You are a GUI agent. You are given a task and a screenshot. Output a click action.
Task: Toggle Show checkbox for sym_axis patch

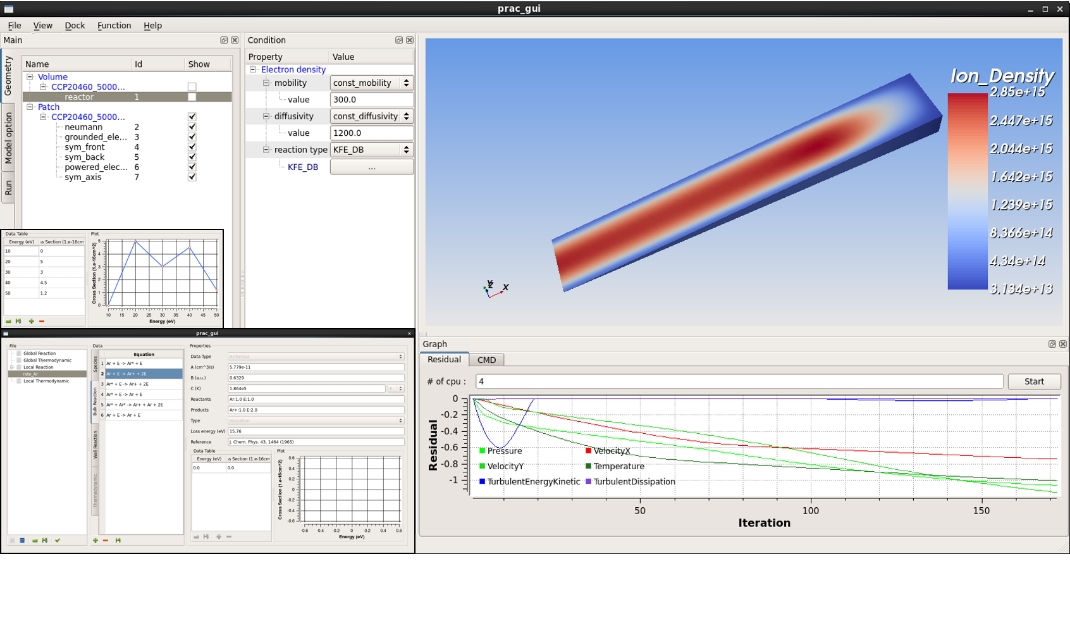coord(192,177)
